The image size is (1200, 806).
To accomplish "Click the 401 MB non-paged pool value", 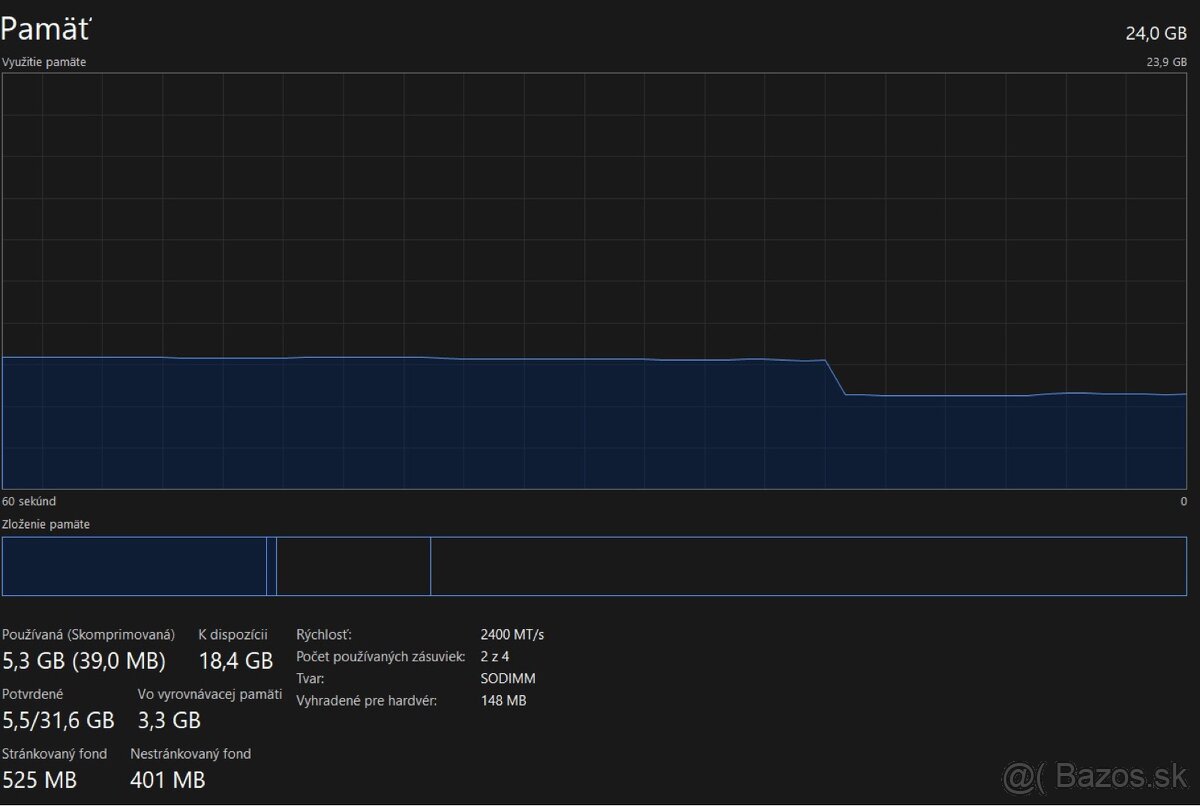I will pyautogui.click(x=168, y=780).
